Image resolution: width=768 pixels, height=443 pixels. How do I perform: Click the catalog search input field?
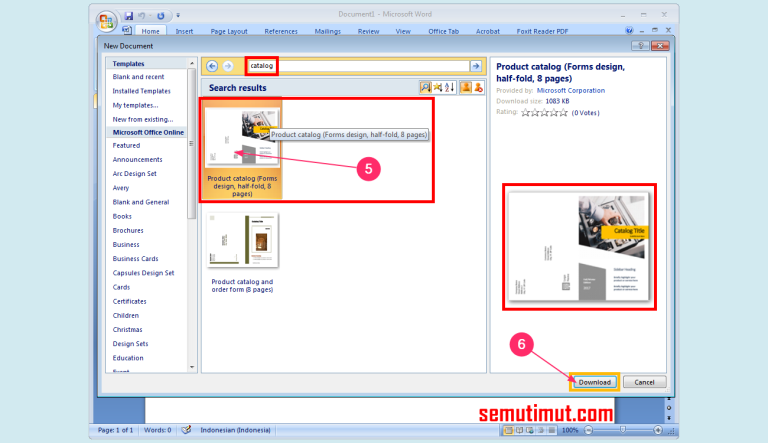click(x=359, y=66)
